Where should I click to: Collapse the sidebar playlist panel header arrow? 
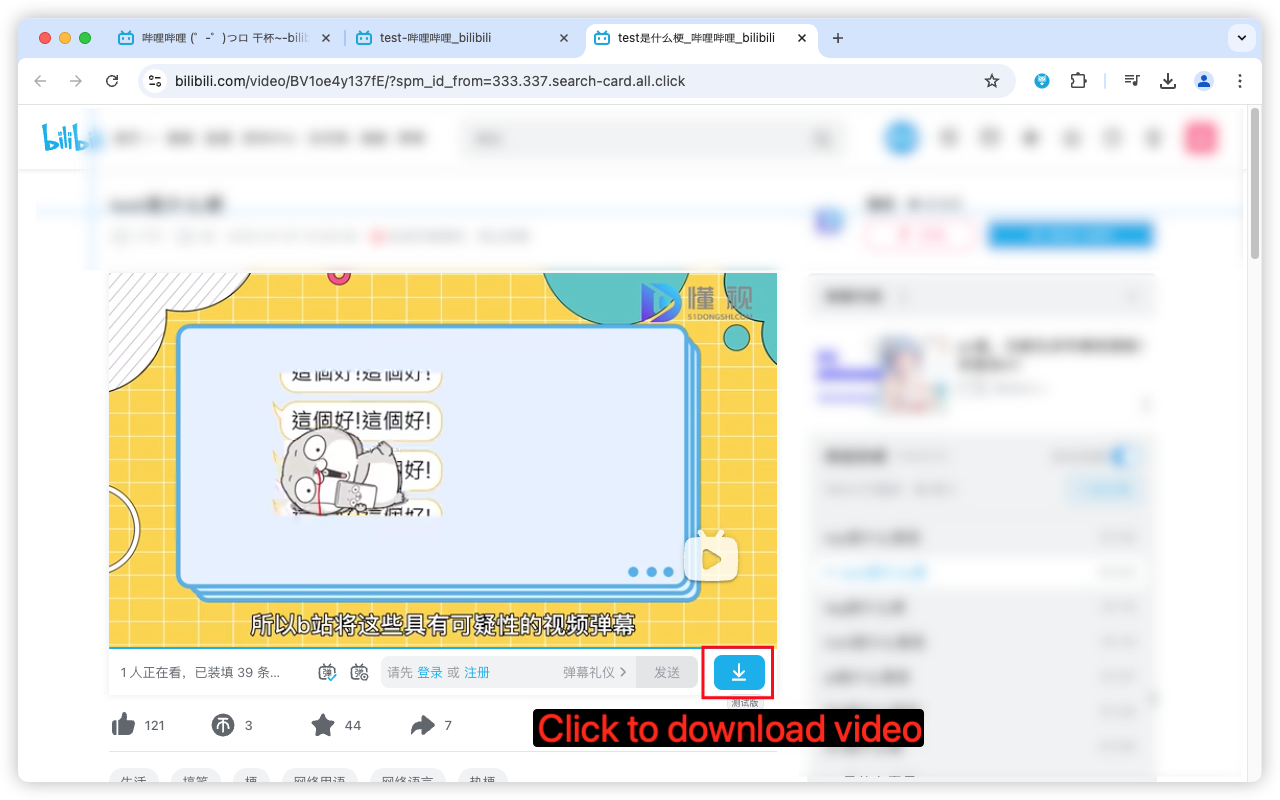click(1131, 296)
